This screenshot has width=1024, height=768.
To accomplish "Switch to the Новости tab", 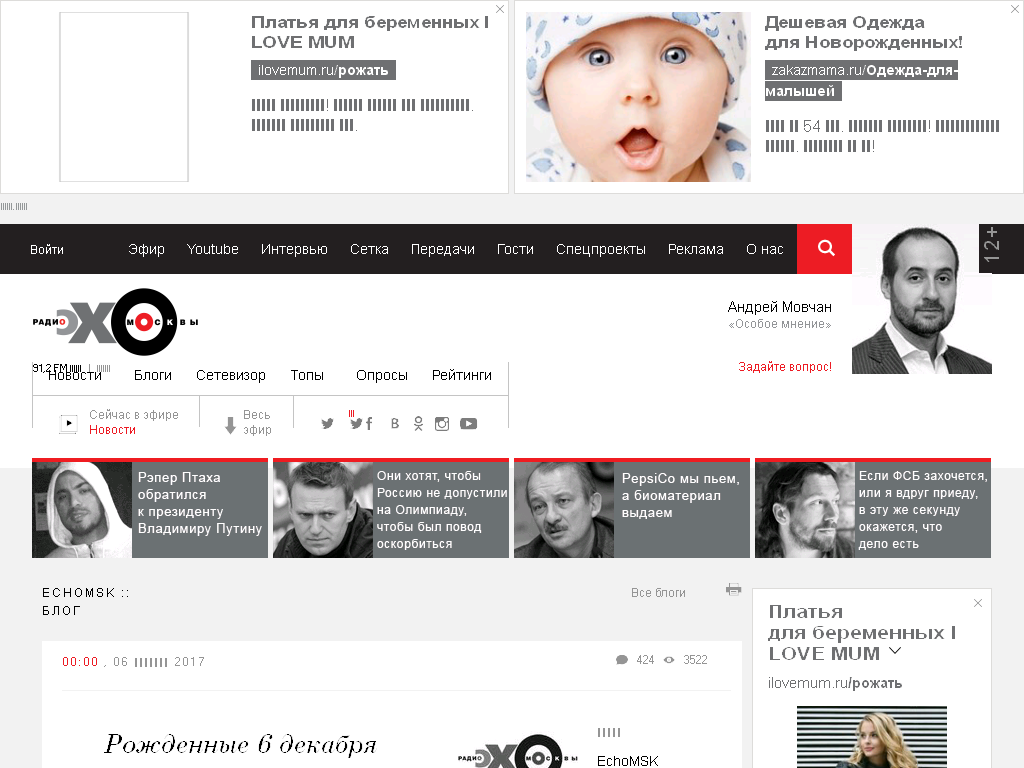I will point(75,376).
